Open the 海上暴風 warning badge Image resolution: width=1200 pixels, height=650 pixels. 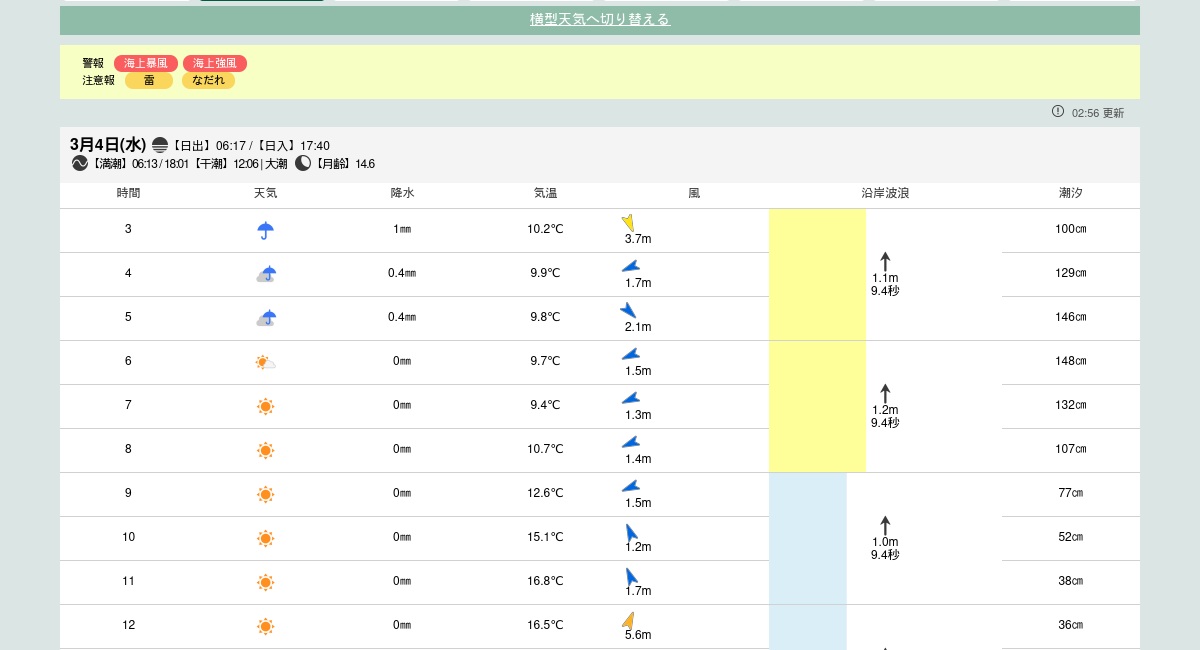[x=146, y=63]
